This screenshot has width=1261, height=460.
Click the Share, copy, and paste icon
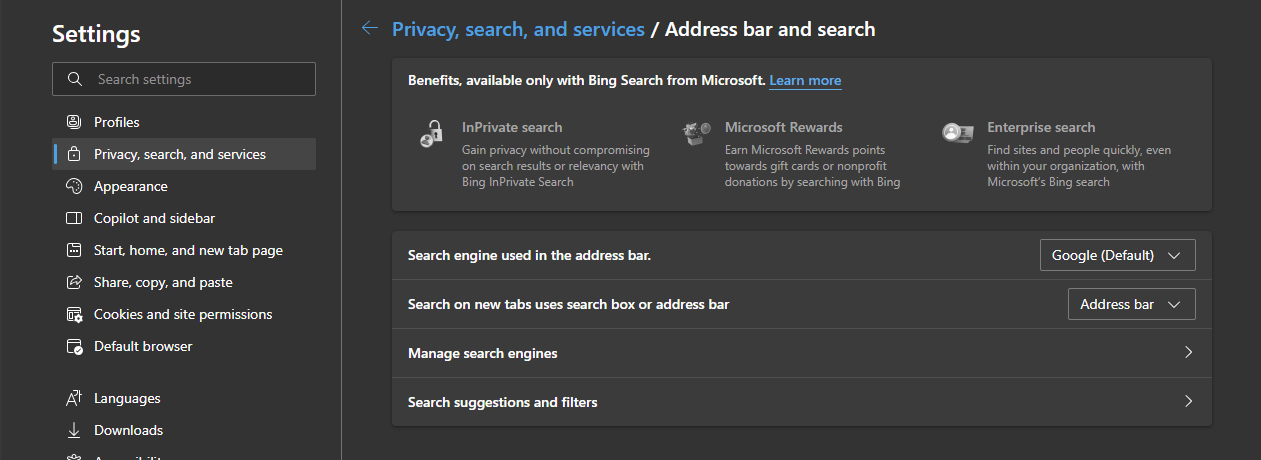point(74,282)
